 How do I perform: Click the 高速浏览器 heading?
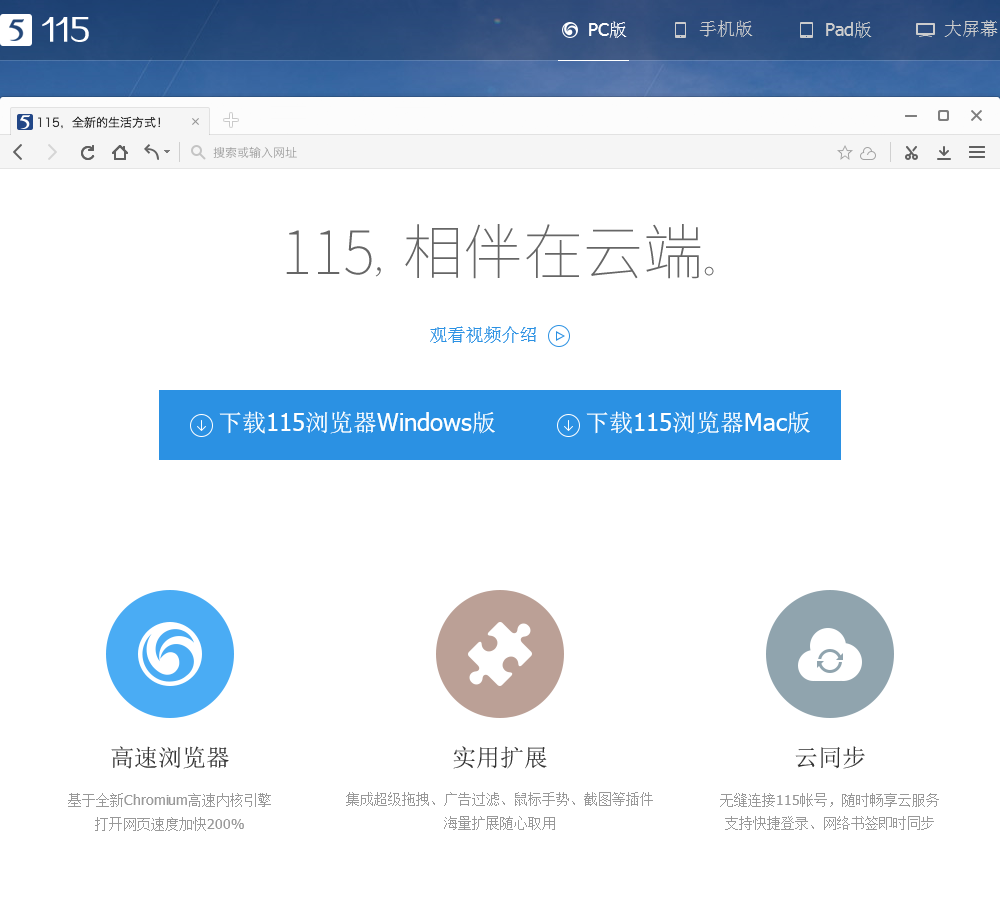click(170, 758)
